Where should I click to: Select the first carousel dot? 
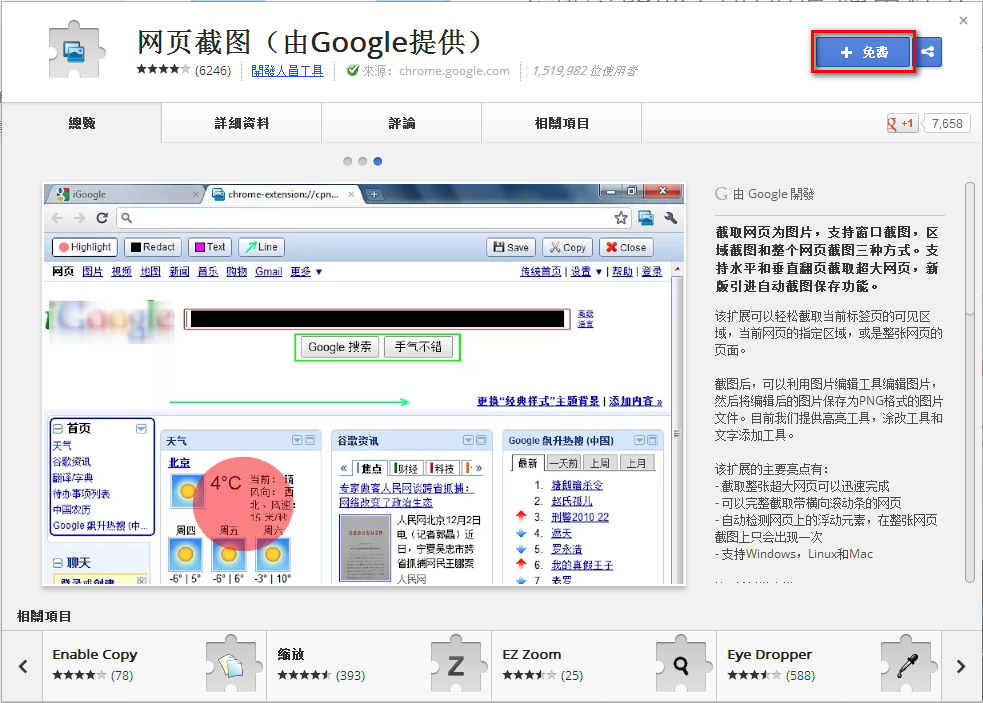pyautogui.click(x=347, y=161)
